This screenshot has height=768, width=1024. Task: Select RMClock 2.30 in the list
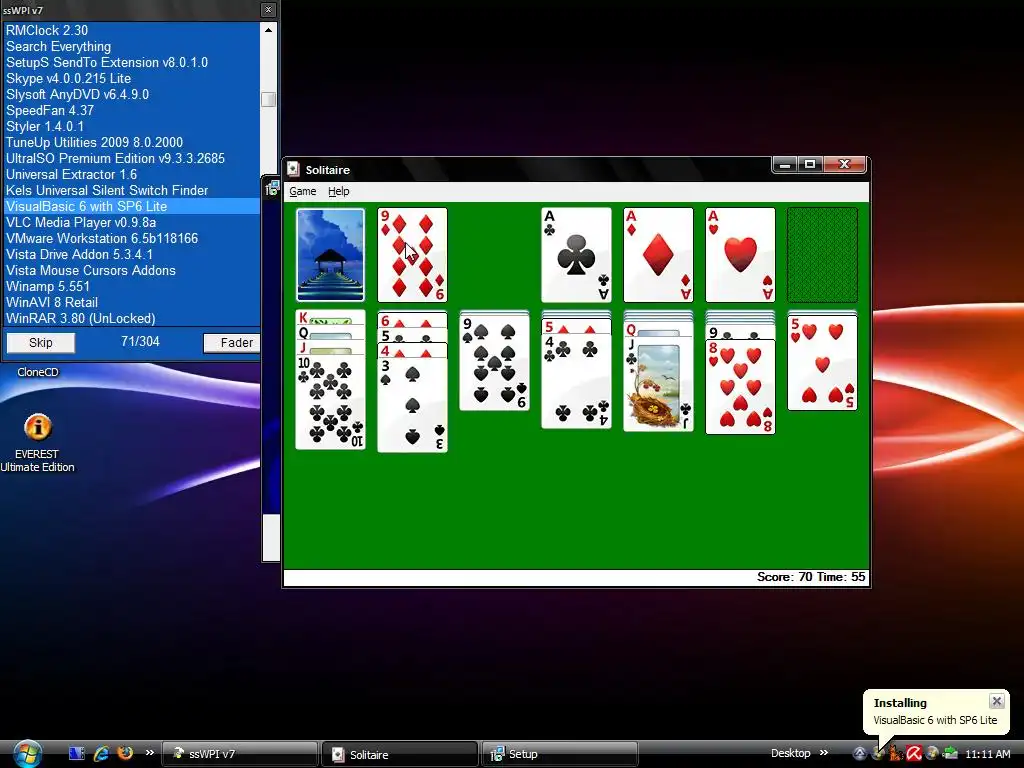click(x=131, y=30)
